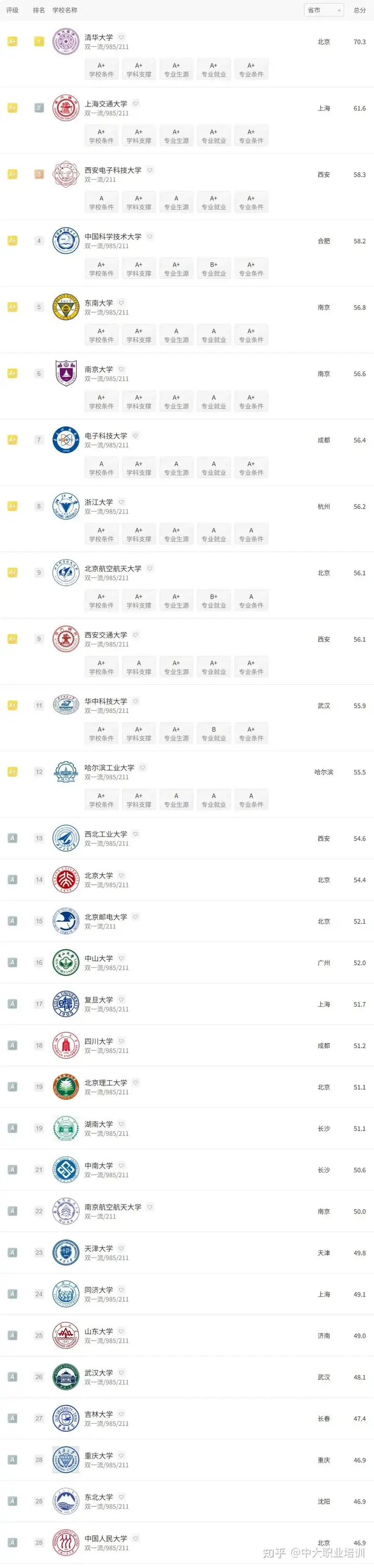
Task: Click the A+ grade badge for 南京大学
Action: point(12,374)
